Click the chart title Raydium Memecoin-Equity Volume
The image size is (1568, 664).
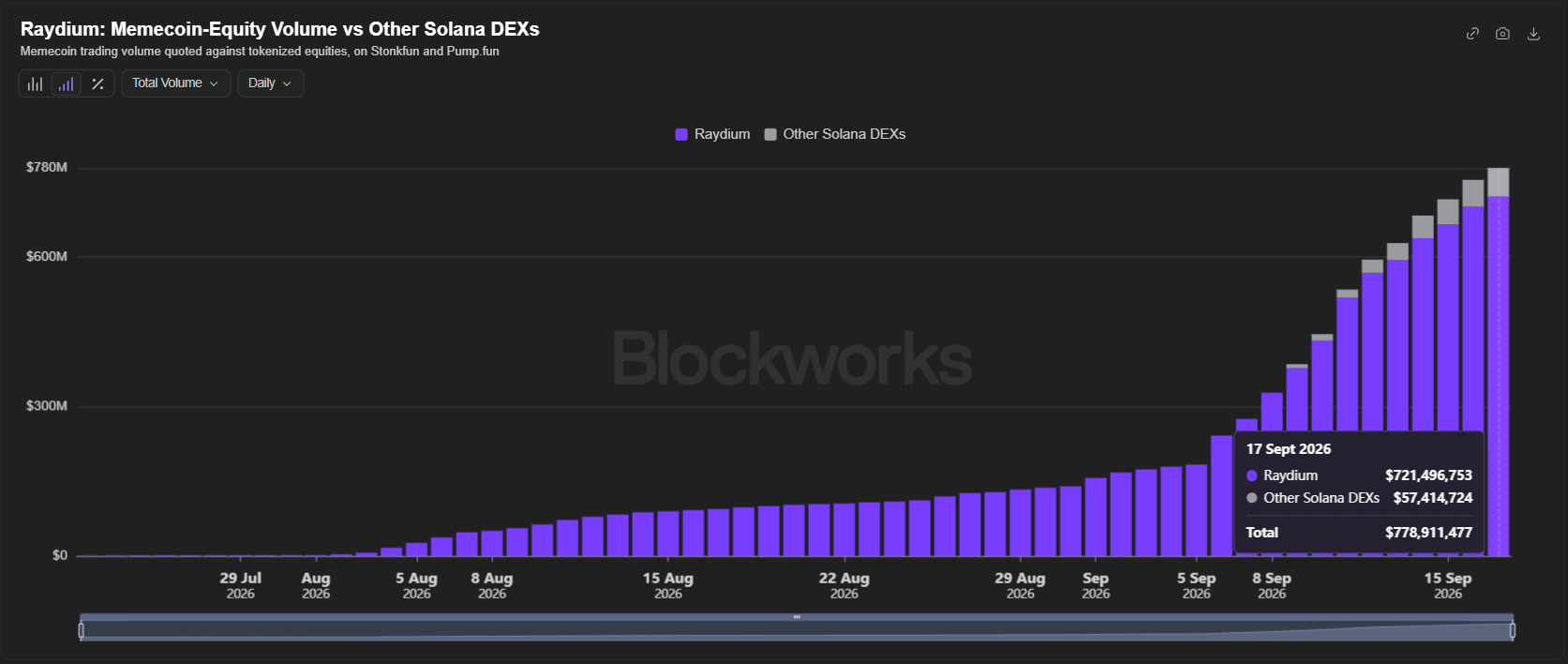[279, 29]
